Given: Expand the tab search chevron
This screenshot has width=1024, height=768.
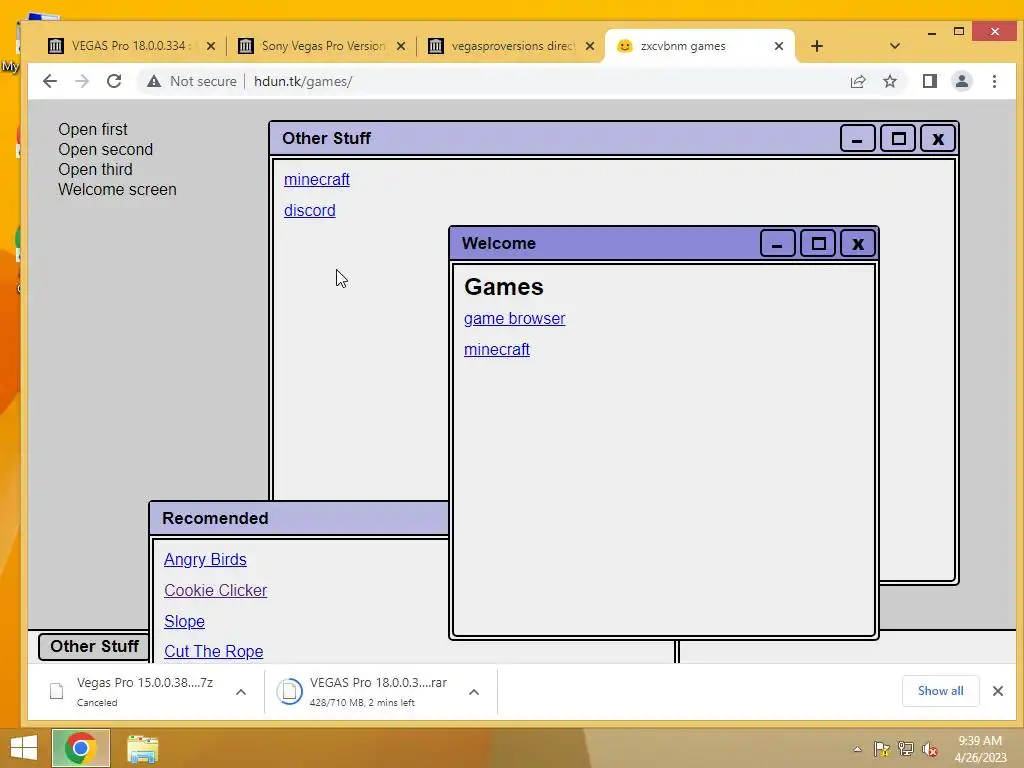Looking at the screenshot, I should (x=895, y=46).
